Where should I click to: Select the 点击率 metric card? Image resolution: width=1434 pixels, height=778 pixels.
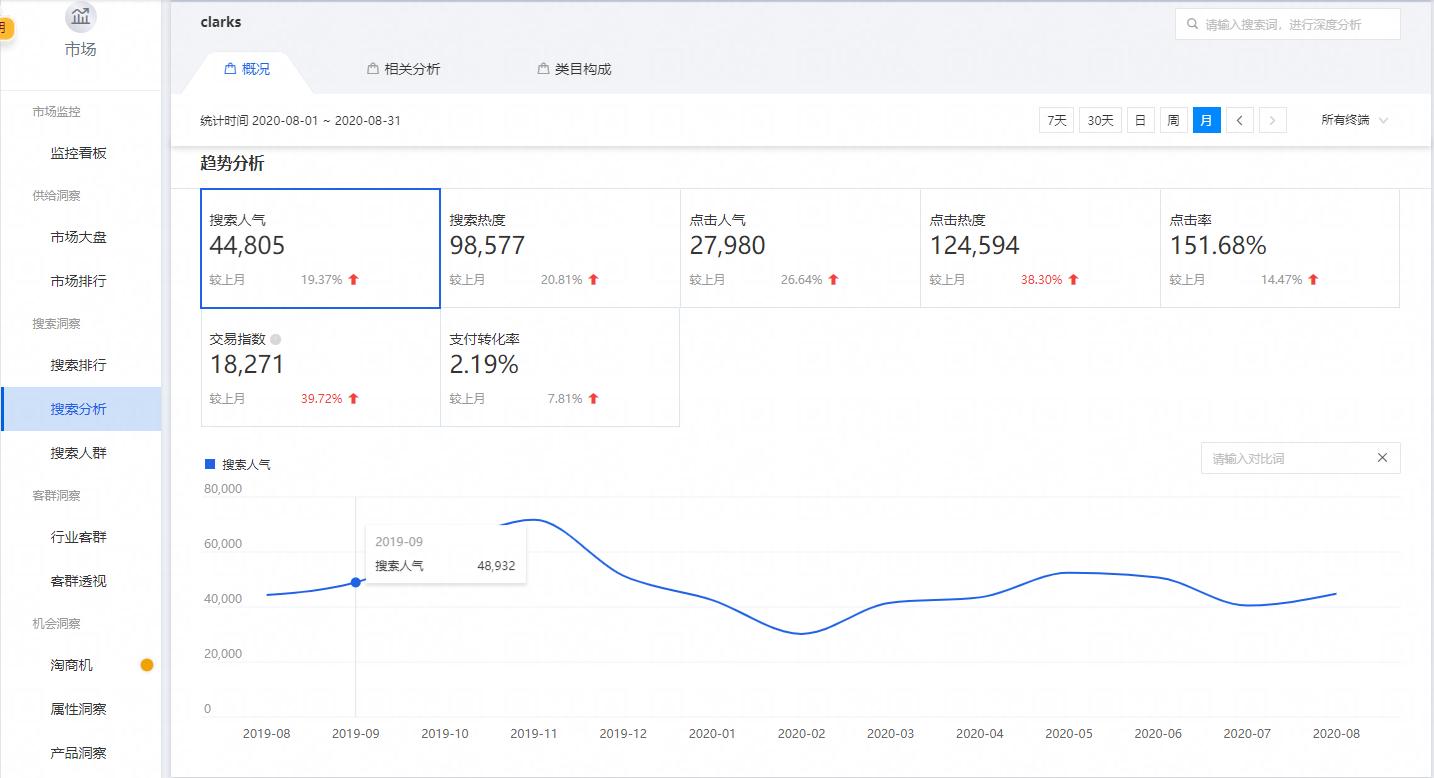(x=1280, y=247)
